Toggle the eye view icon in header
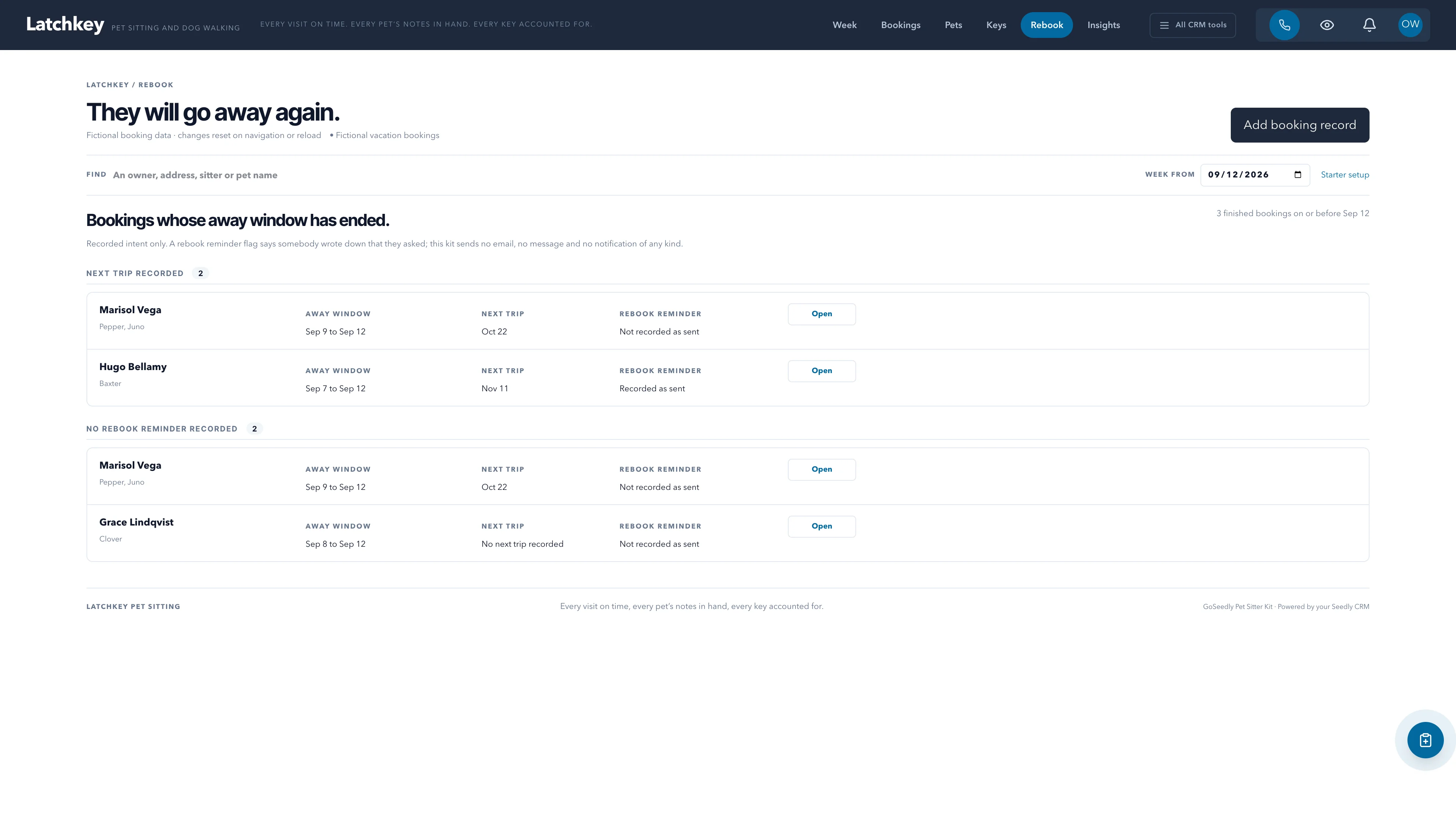 (x=1327, y=25)
